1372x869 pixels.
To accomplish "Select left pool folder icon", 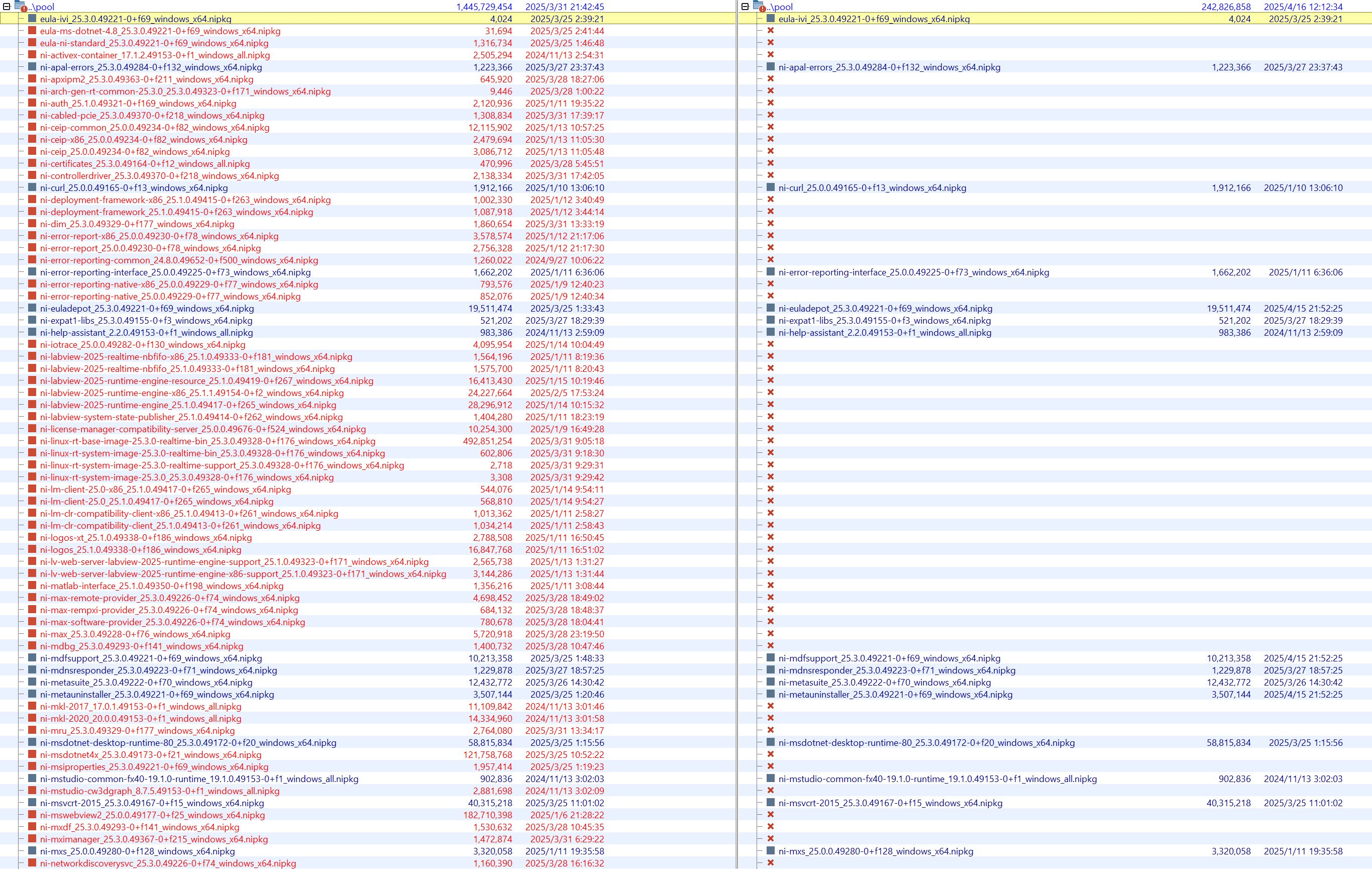I will (21, 6).
